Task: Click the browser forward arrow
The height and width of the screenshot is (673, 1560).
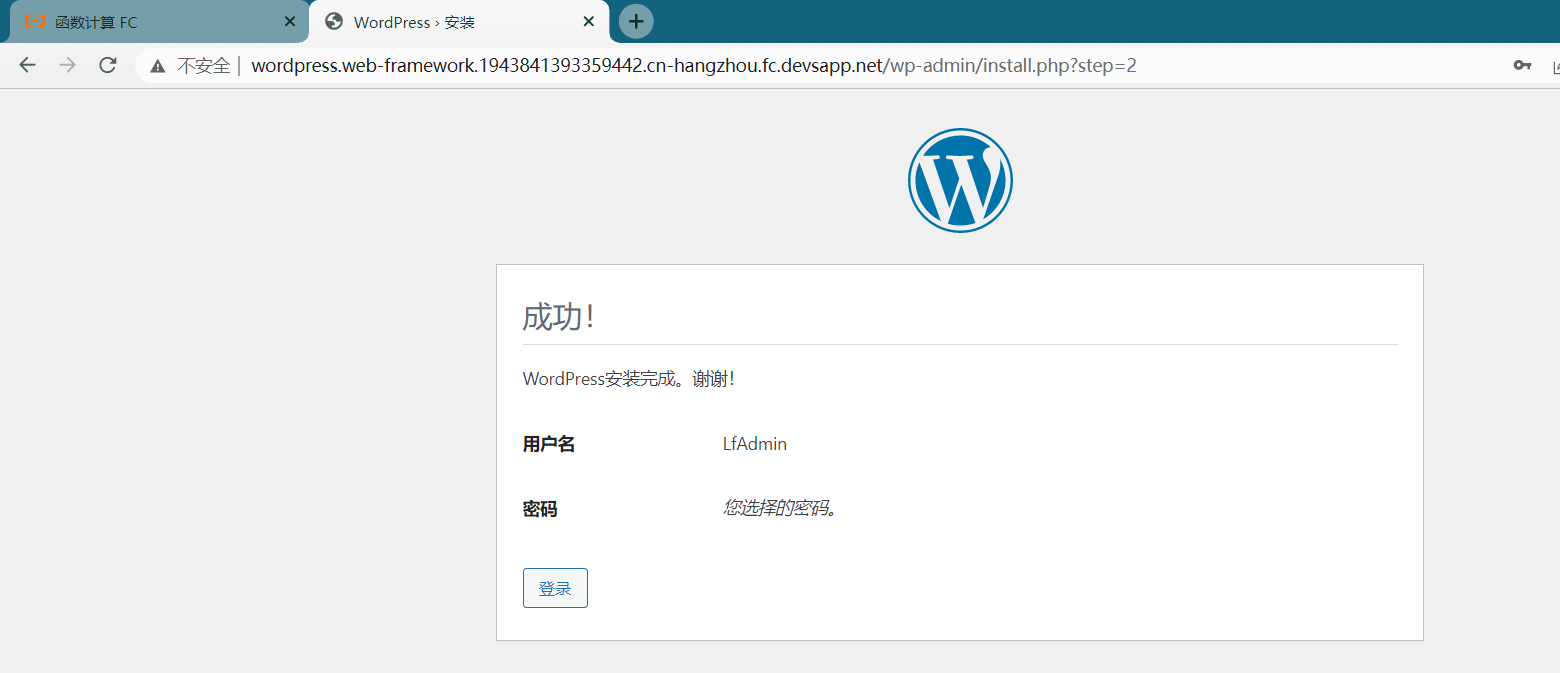Action: [67, 65]
